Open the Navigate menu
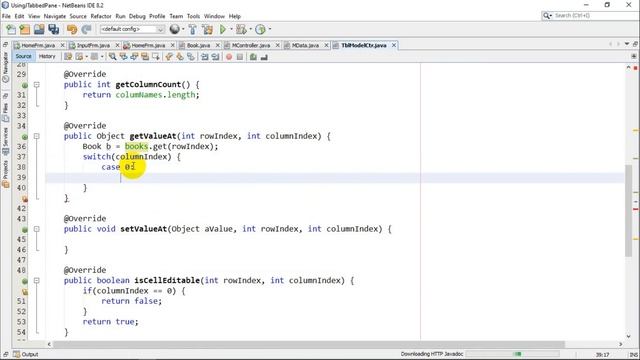This screenshot has width=640, height=360. (55, 16)
